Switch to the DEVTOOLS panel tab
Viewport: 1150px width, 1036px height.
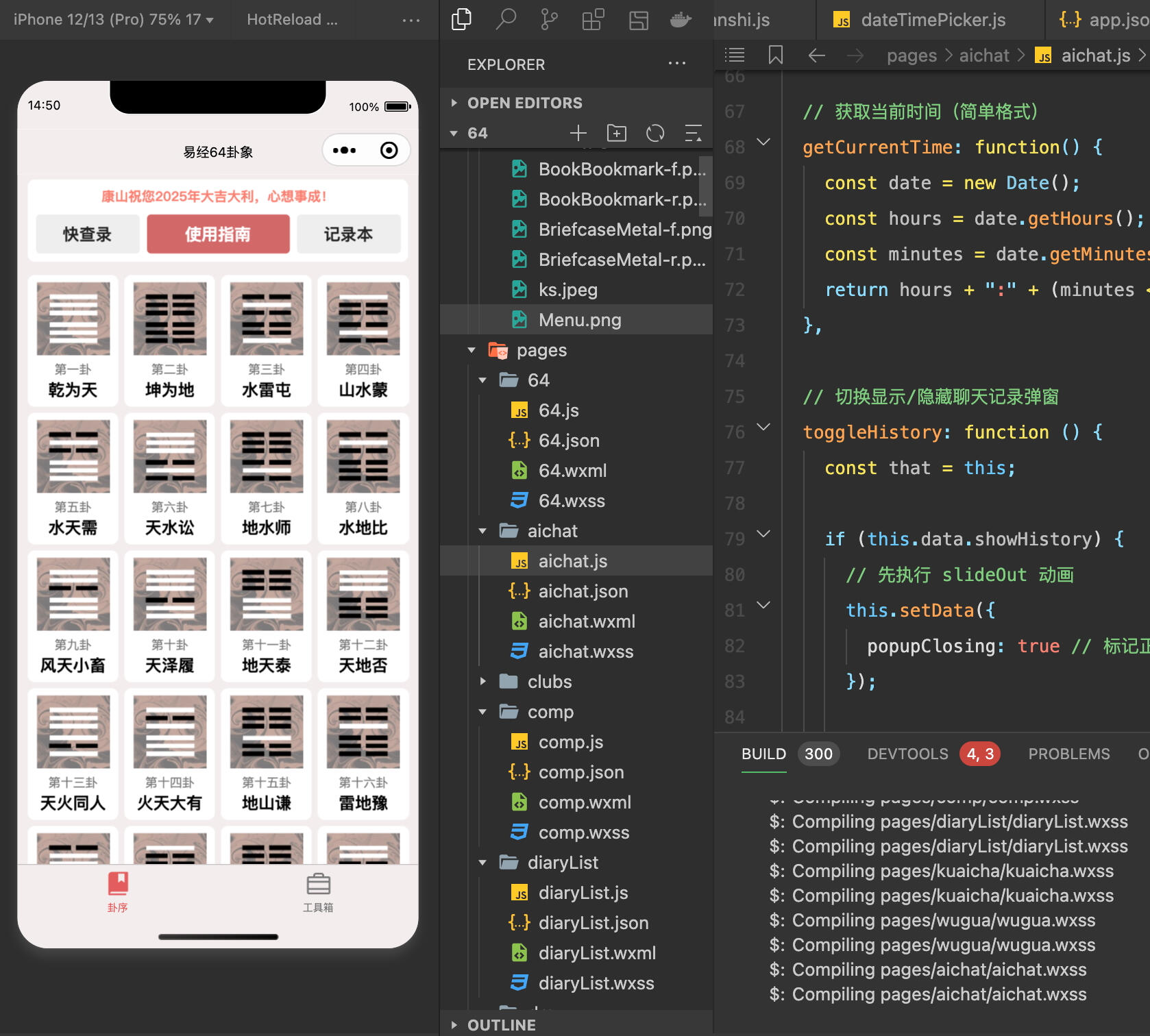click(907, 754)
